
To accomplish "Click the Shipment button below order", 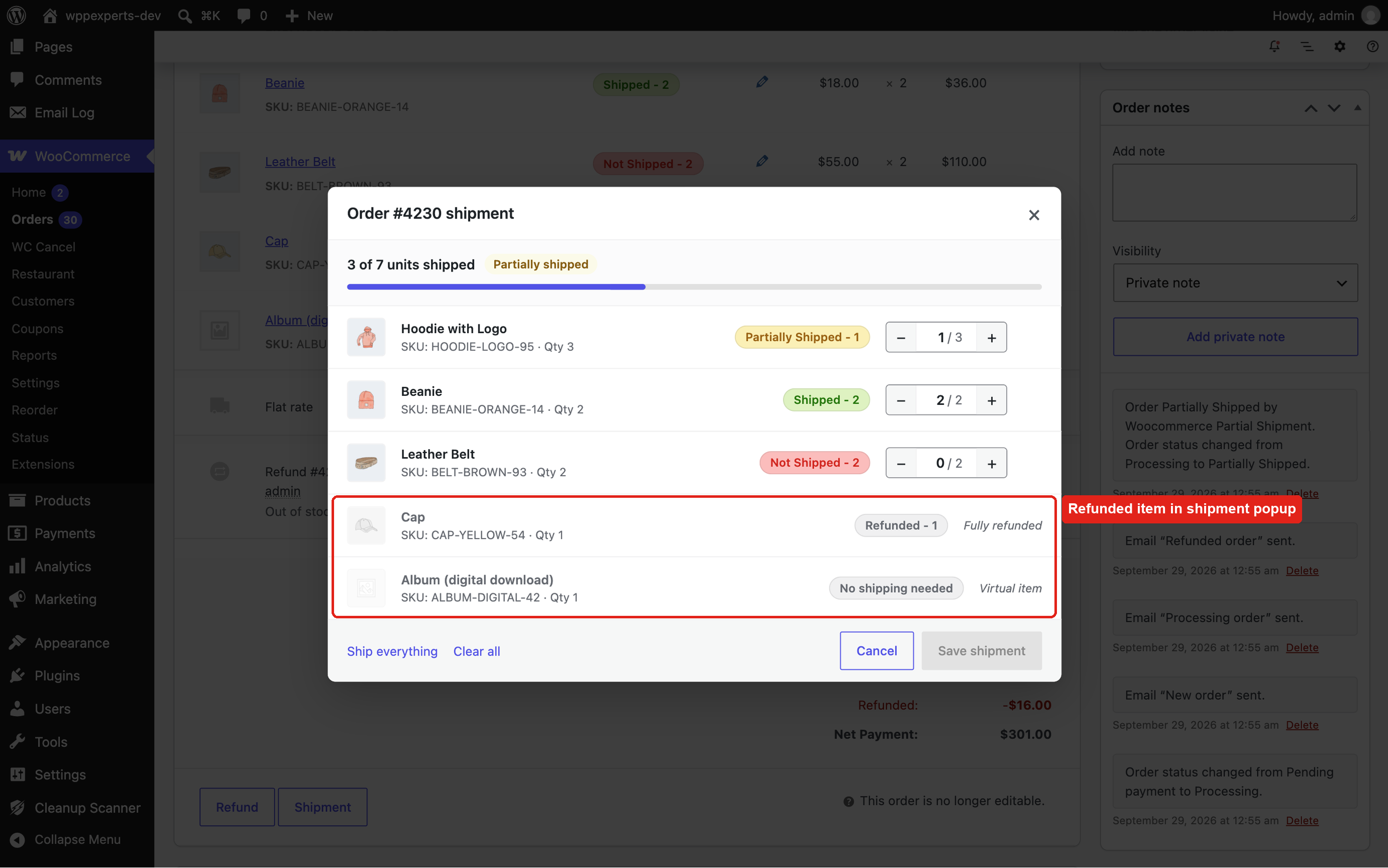I will (322, 807).
